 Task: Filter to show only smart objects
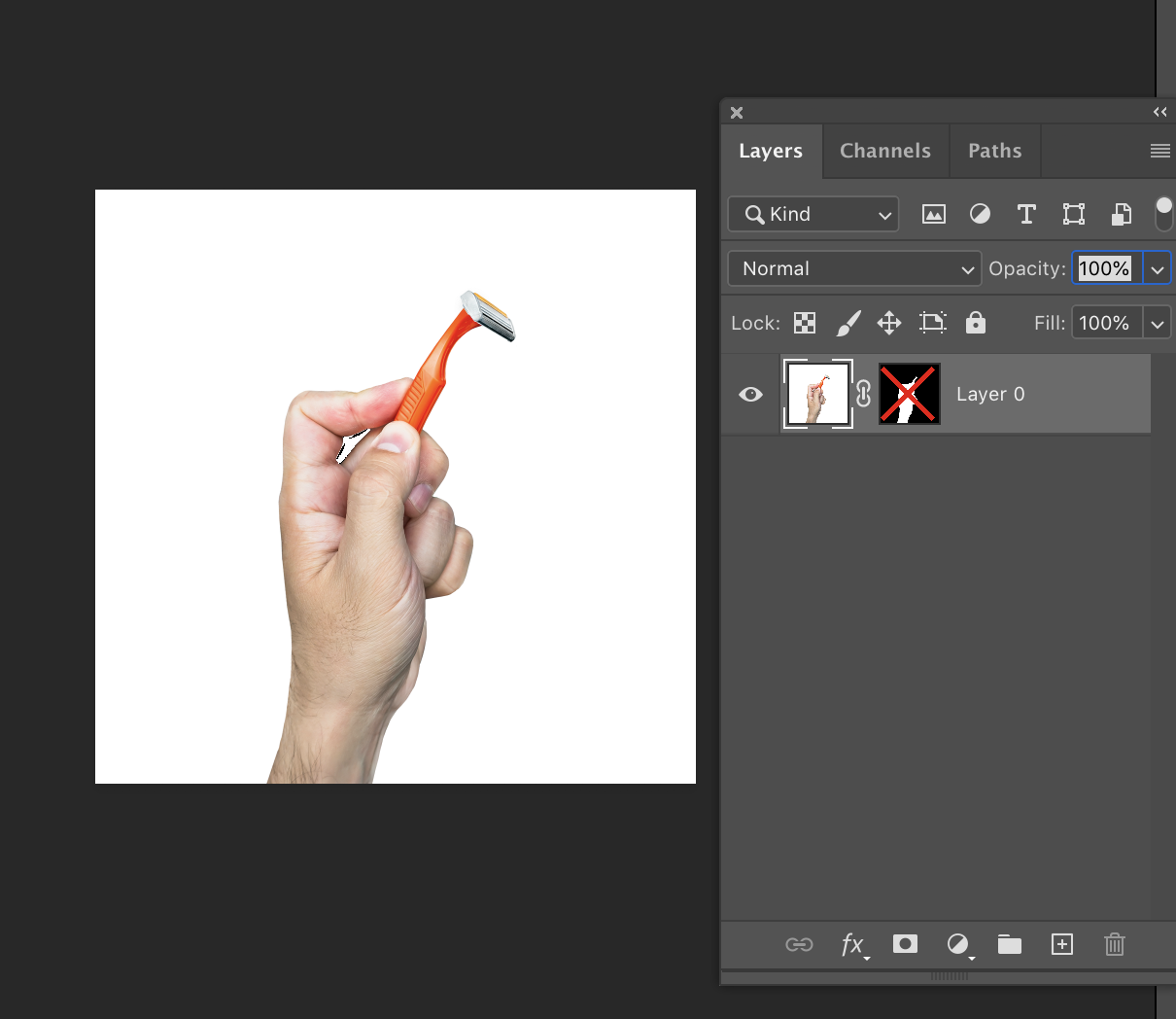1121,214
